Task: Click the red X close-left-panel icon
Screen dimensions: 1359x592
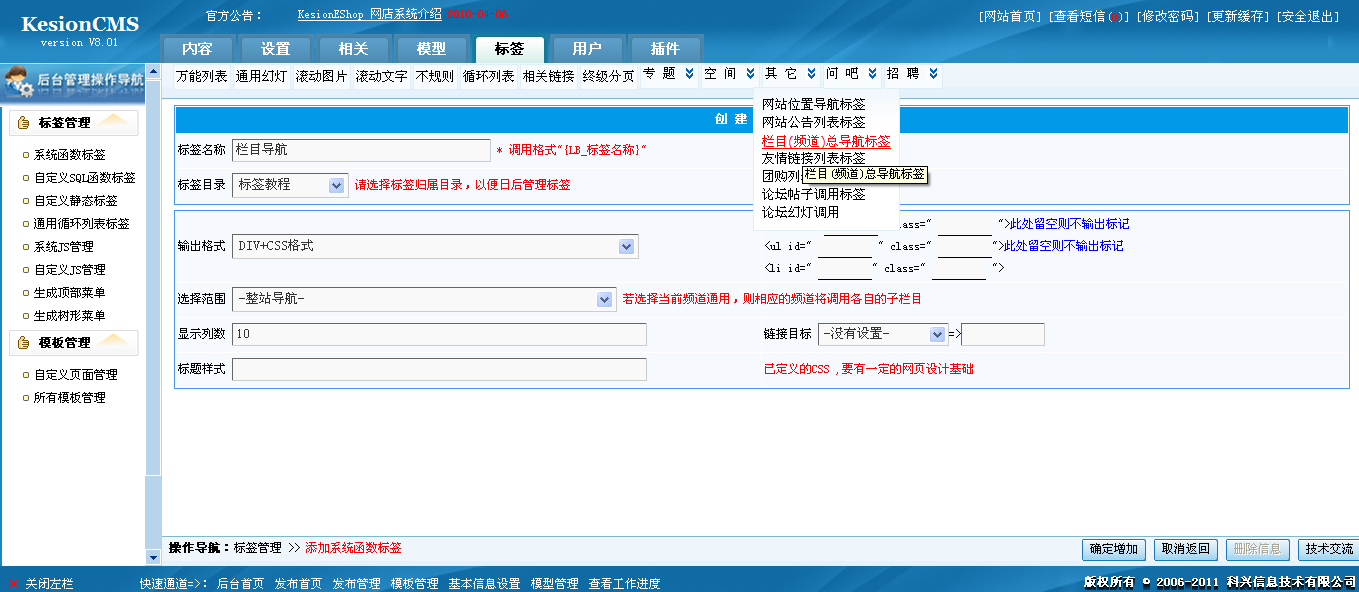Action: (x=13, y=584)
